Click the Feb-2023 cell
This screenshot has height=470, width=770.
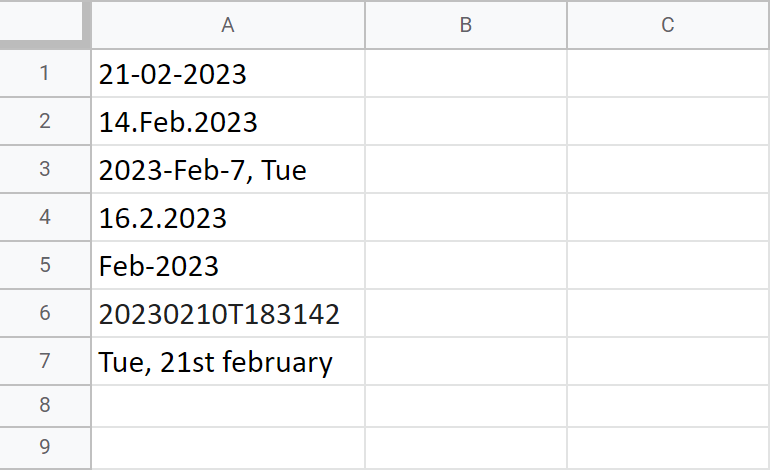pyautogui.click(x=228, y=265)
